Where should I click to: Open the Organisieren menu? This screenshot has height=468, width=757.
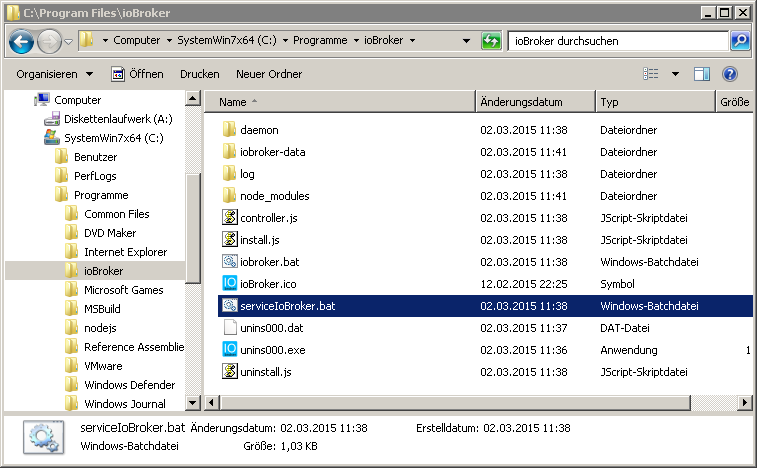click(x=54, y=74)
